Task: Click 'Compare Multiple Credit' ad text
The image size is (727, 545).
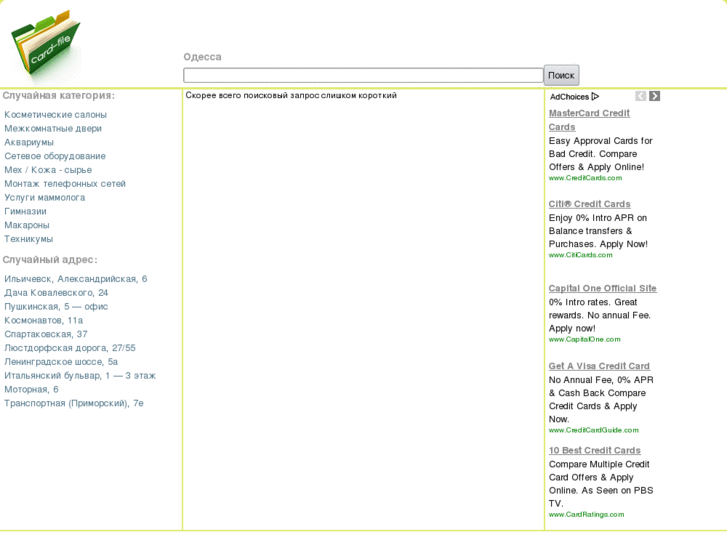Action: coord(599,464)
